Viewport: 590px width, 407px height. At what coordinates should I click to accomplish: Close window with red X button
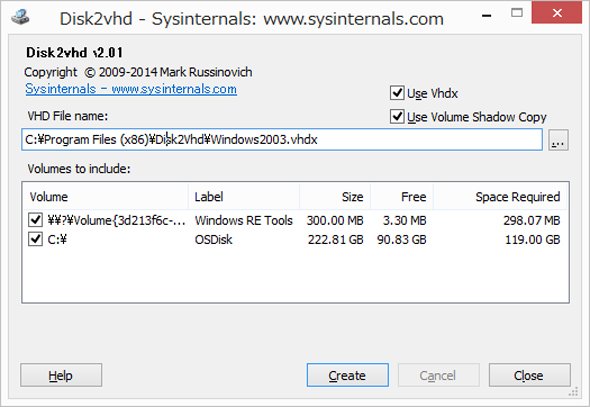pos(557,13)
